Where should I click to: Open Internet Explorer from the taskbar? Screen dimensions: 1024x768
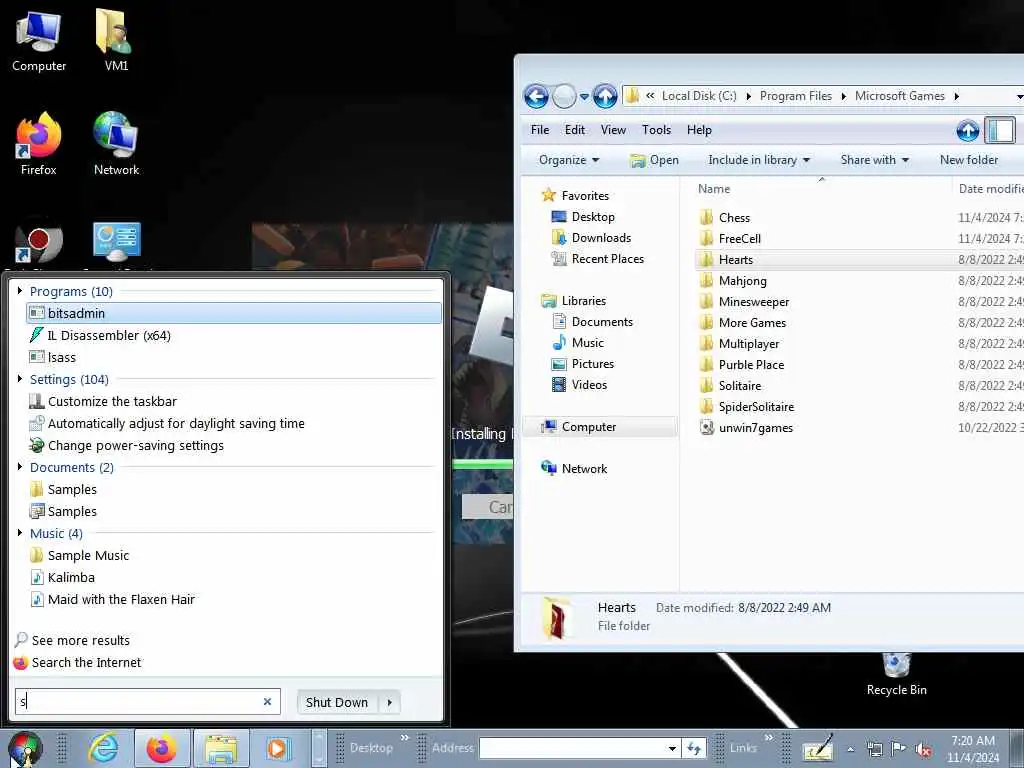103,748
